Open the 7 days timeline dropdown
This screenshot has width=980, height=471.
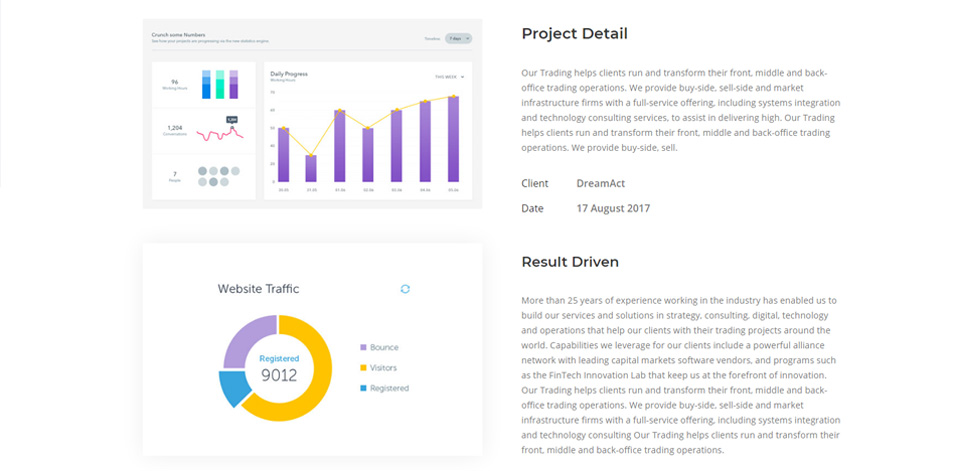[458, 39]
